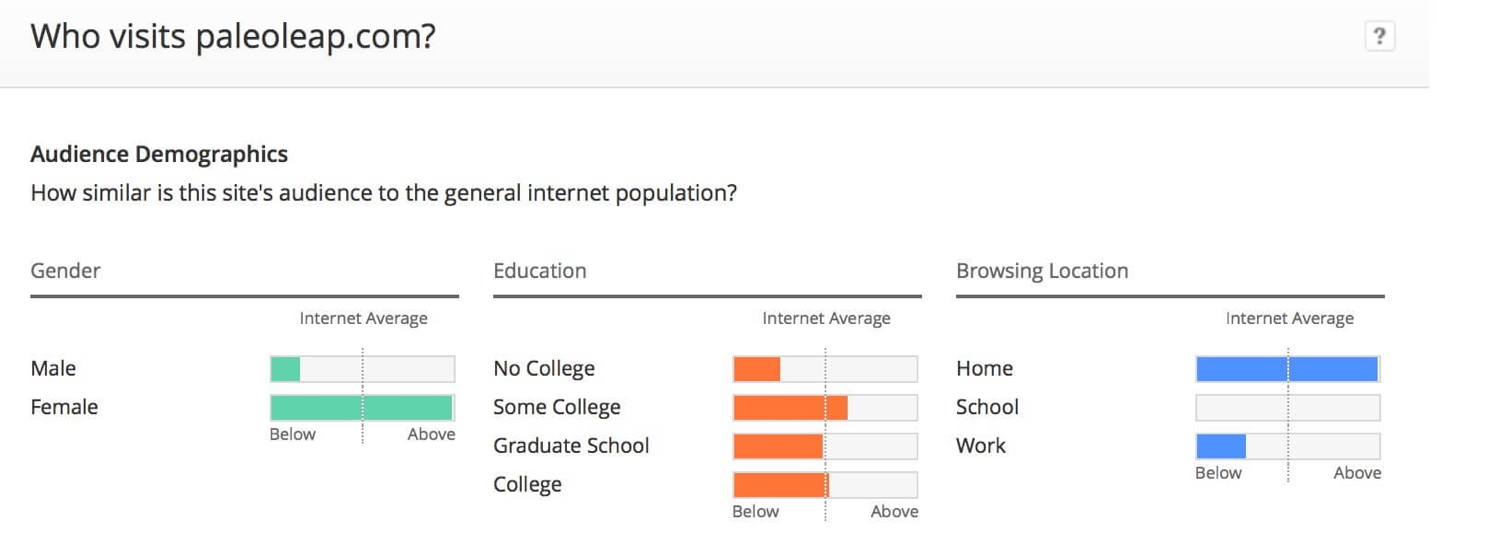
Task: Click the Some College label
Action: tap(557, 407)
